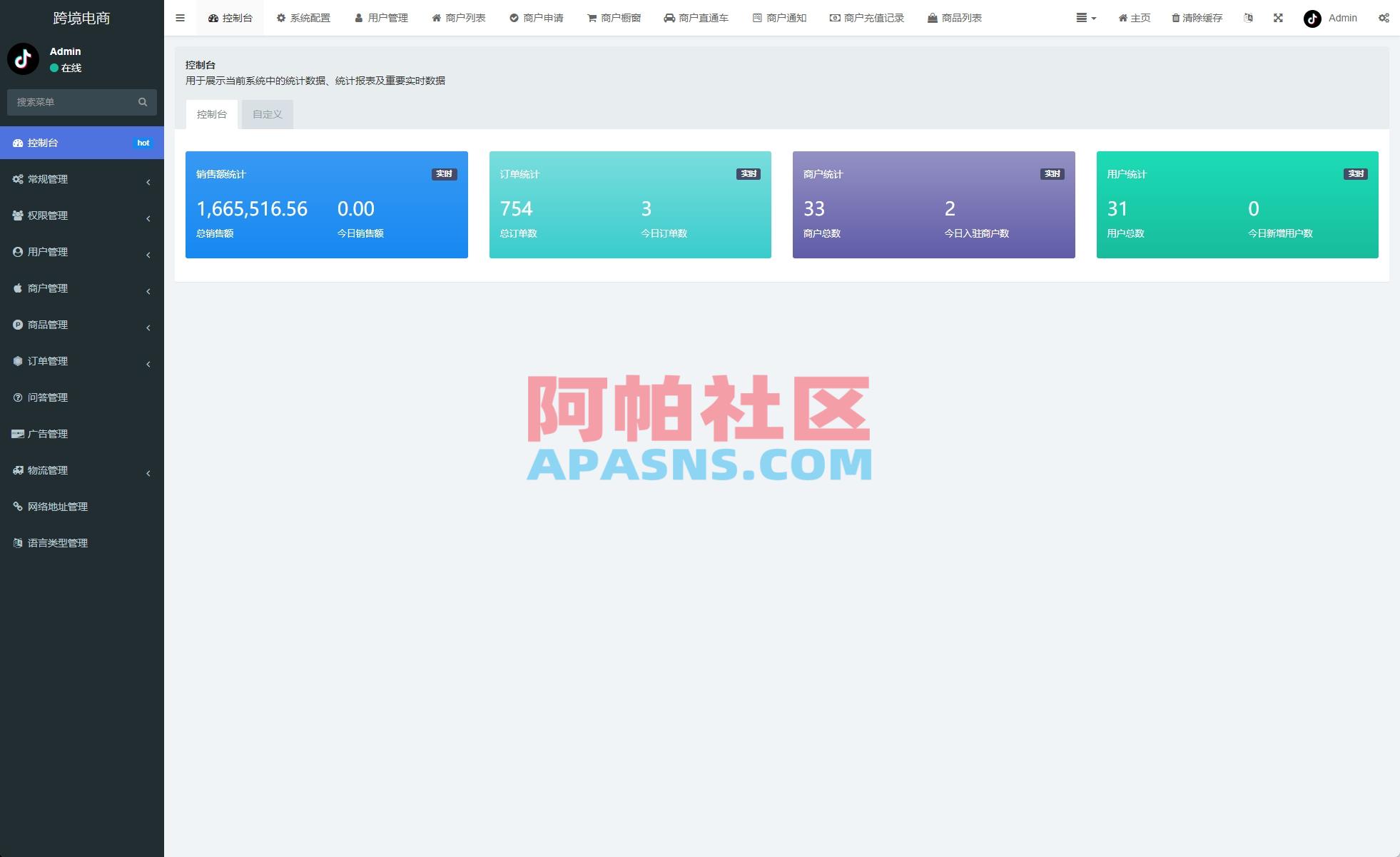Switch to the 自定义 tab
This screenshot has width=1400, height=857.
(267, 113)
